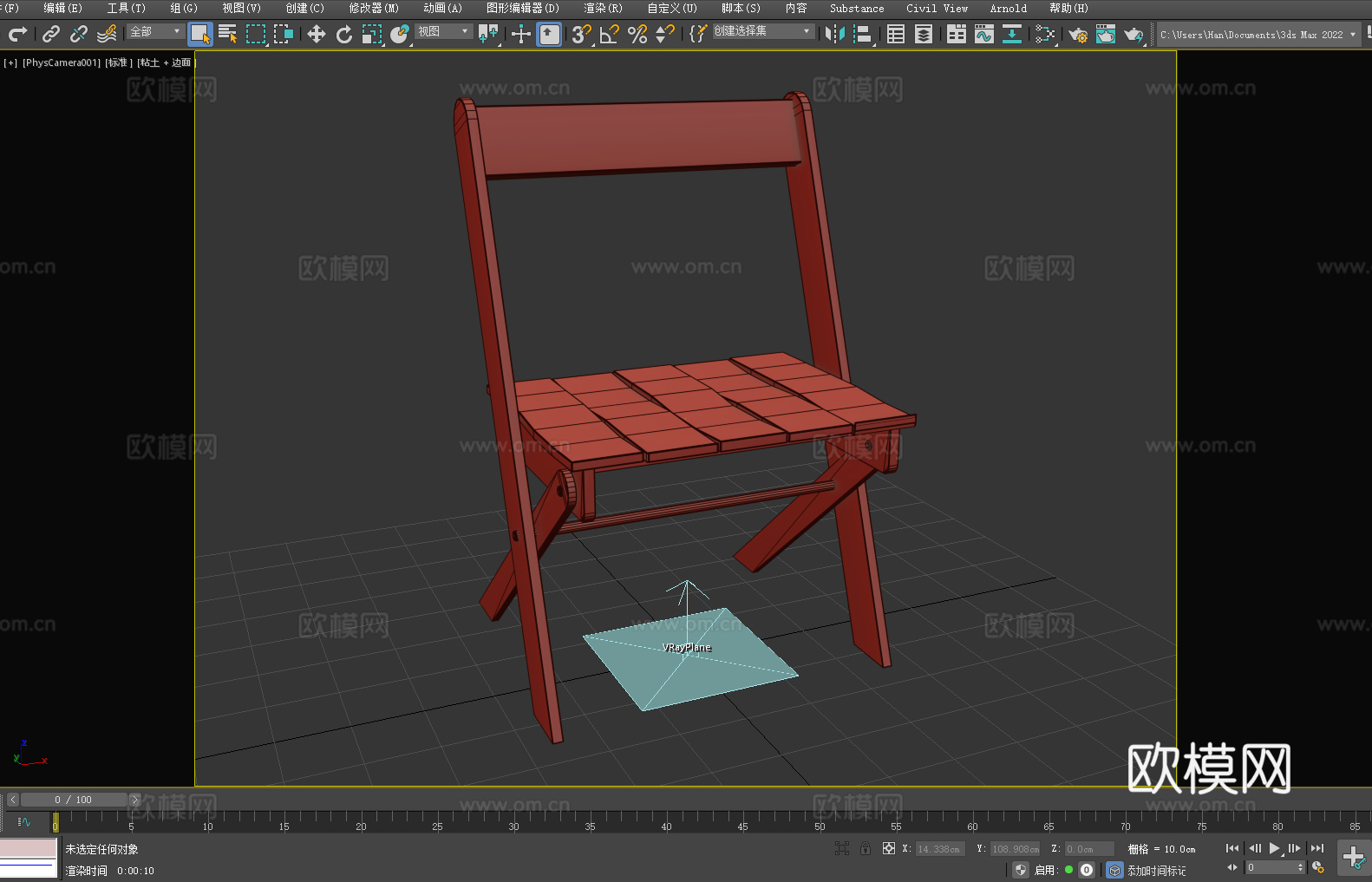1372x882 pixels.
Task: Click the Select and Place tool
Action: coord(400,34)
